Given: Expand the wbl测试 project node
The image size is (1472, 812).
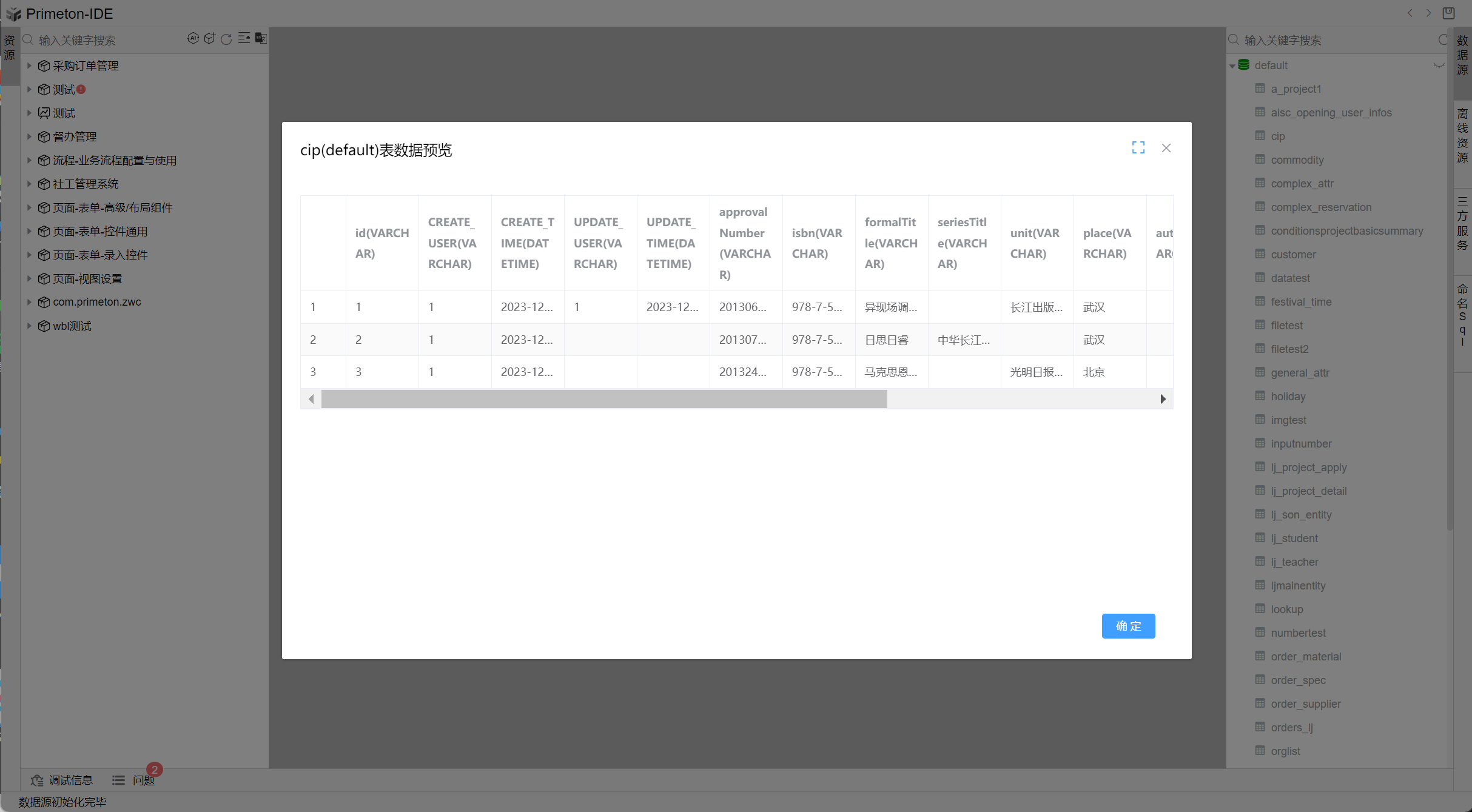Looking at the screenshot, I should [x=29, y=326].
